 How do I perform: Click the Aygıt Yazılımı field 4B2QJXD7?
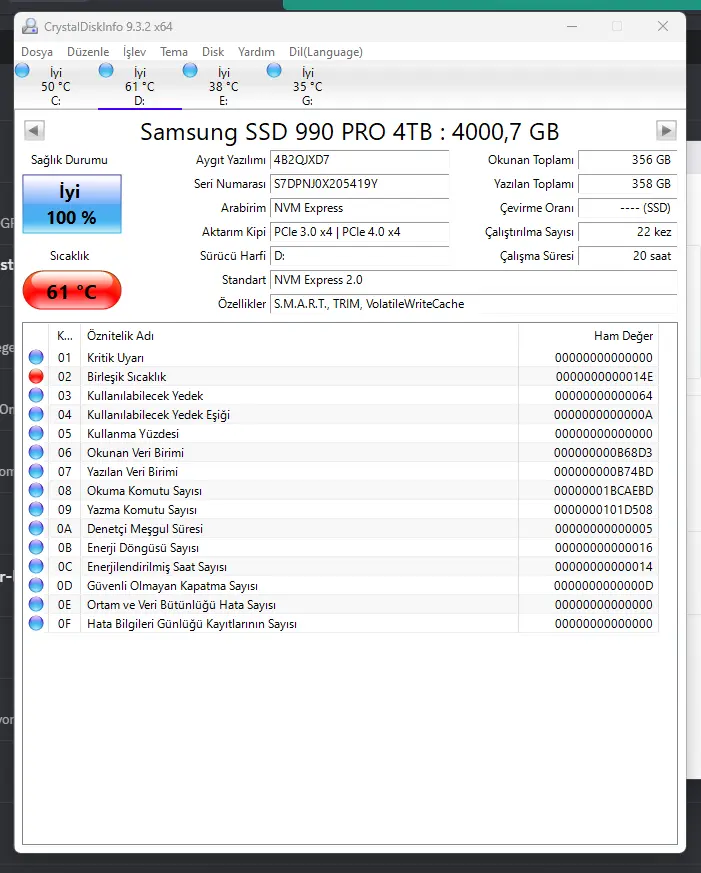pos(359,160)
